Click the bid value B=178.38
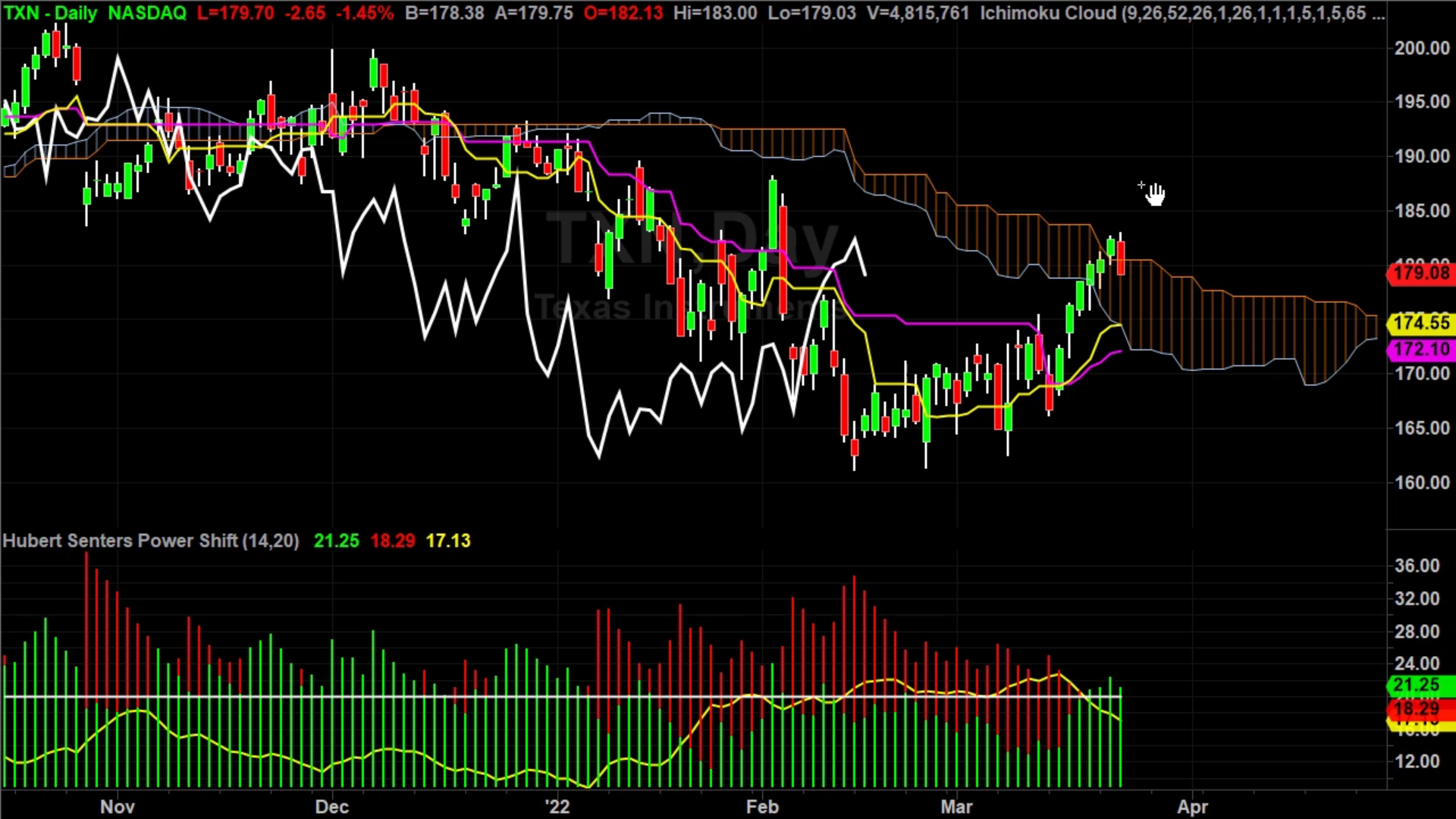 pyautogui.click(x=444, y=13)
